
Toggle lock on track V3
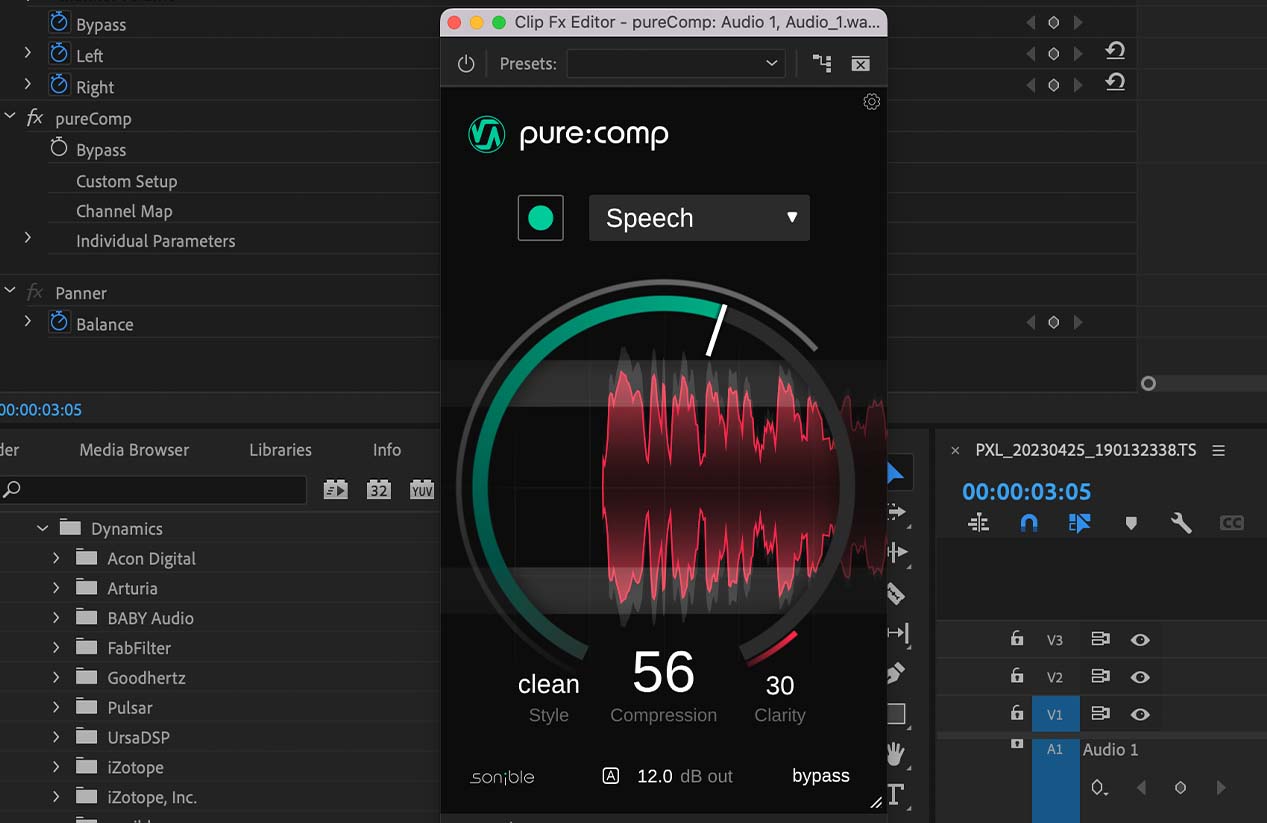click(x=1017, y=639)
